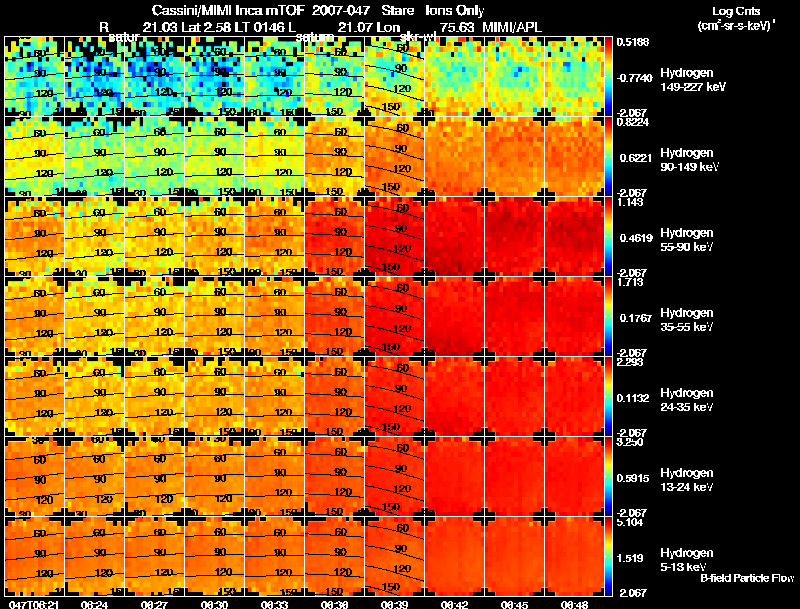Screen dimensions: 800x609
Task: Click the 06:36 time label
Action: [334, 604]
